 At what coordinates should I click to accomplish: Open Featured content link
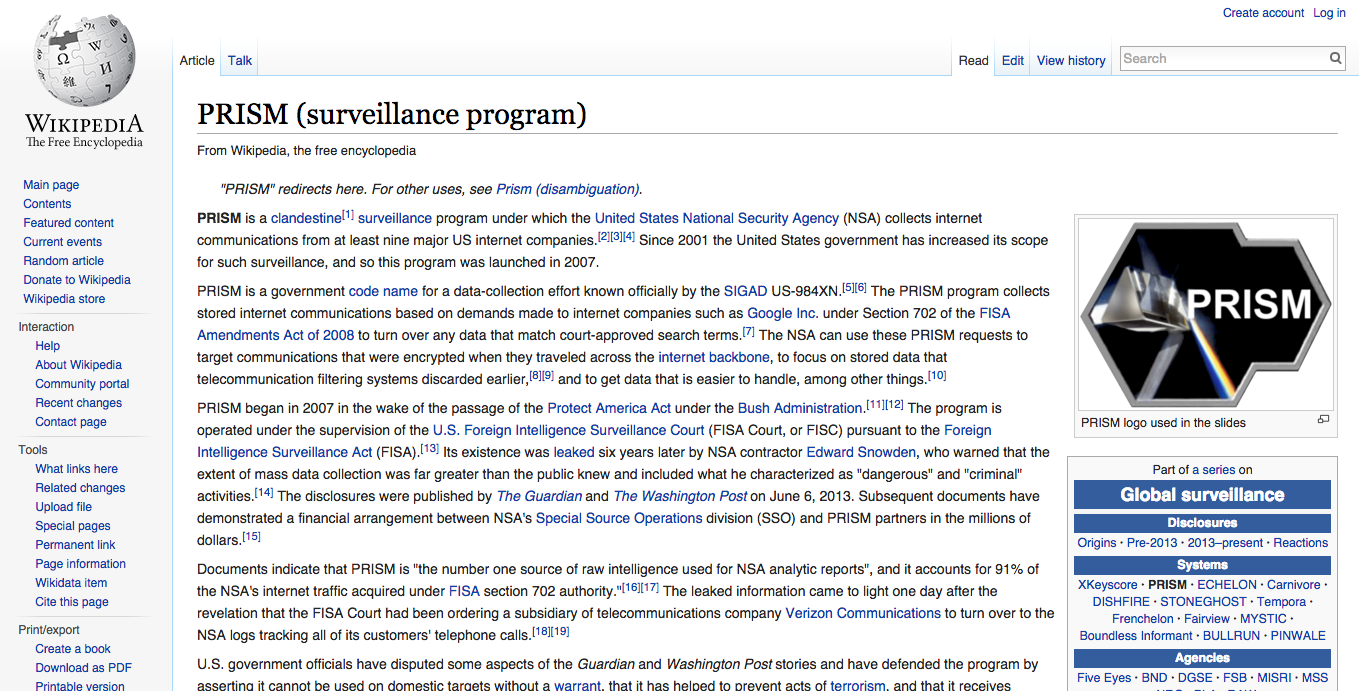69,223
